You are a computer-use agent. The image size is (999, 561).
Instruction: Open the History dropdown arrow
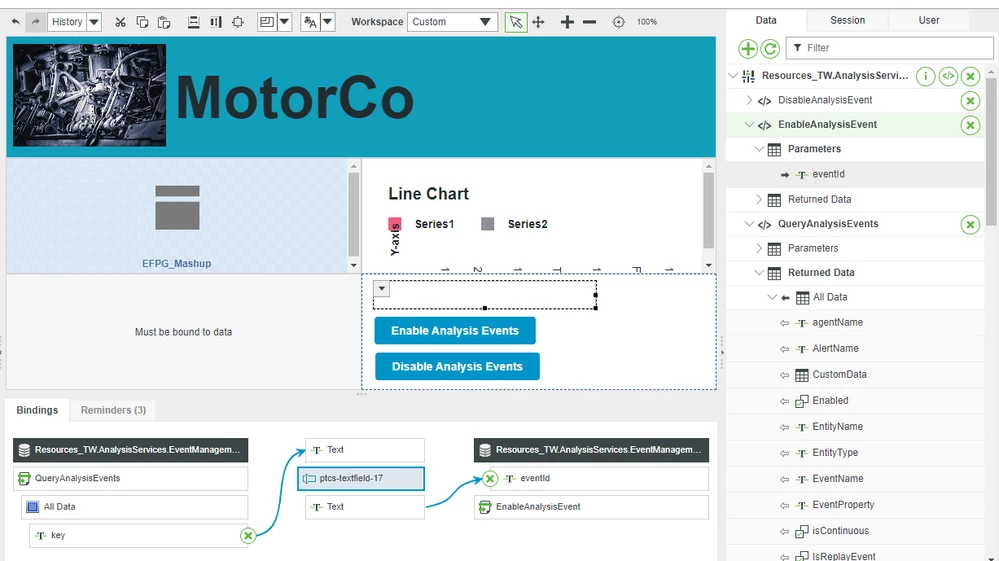pyautogui.click(x=94, y=22)
